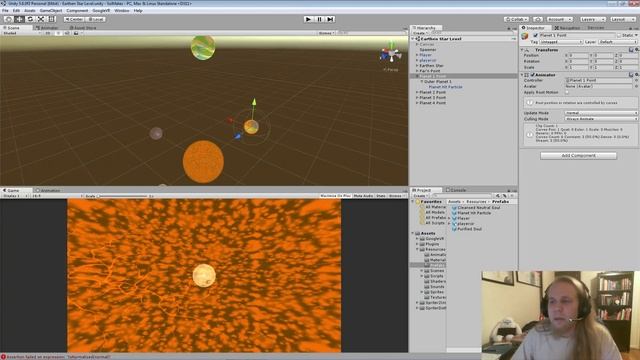
Task: Open the Edit menu
Action: (x=16, y=11)
